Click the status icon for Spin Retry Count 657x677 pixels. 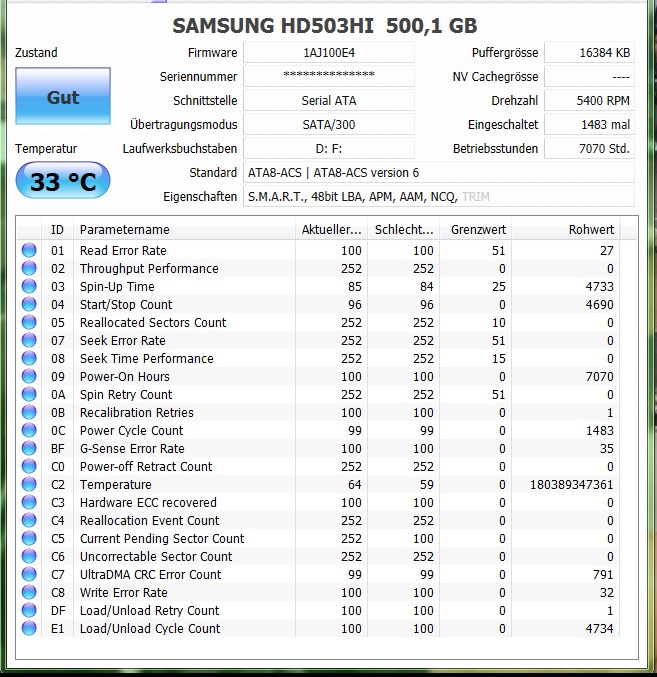(29, 394)
